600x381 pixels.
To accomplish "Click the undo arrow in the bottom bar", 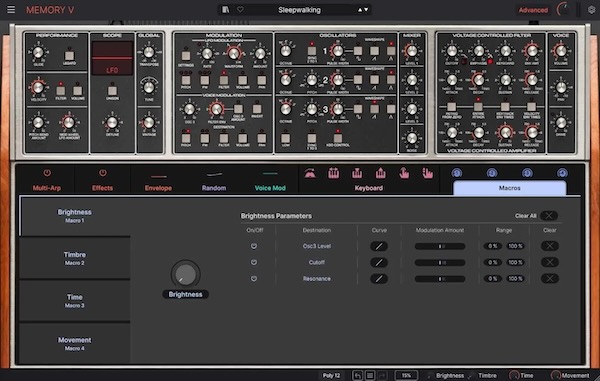I will (357, 376).
